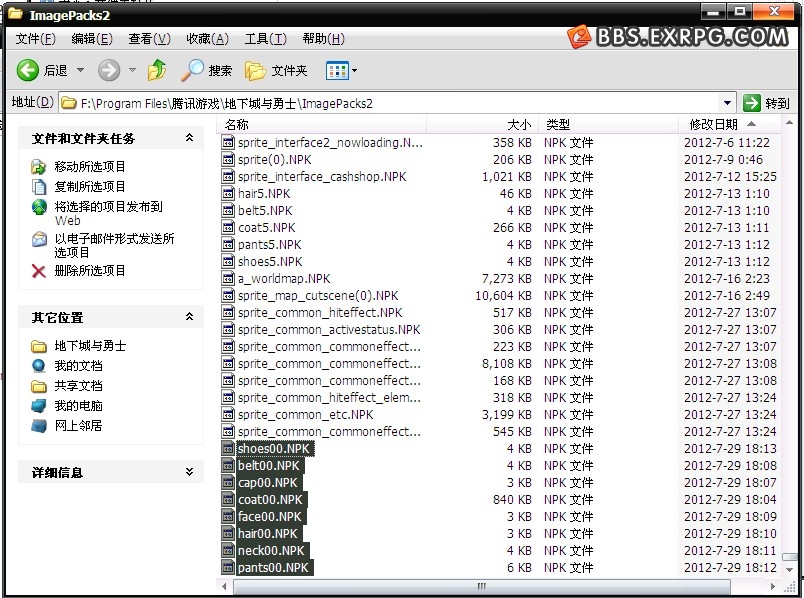This screenshot has height=598, width=804.
Task: Collapse the File and Folder Tasks panel
Action: (x=189, y=138)
